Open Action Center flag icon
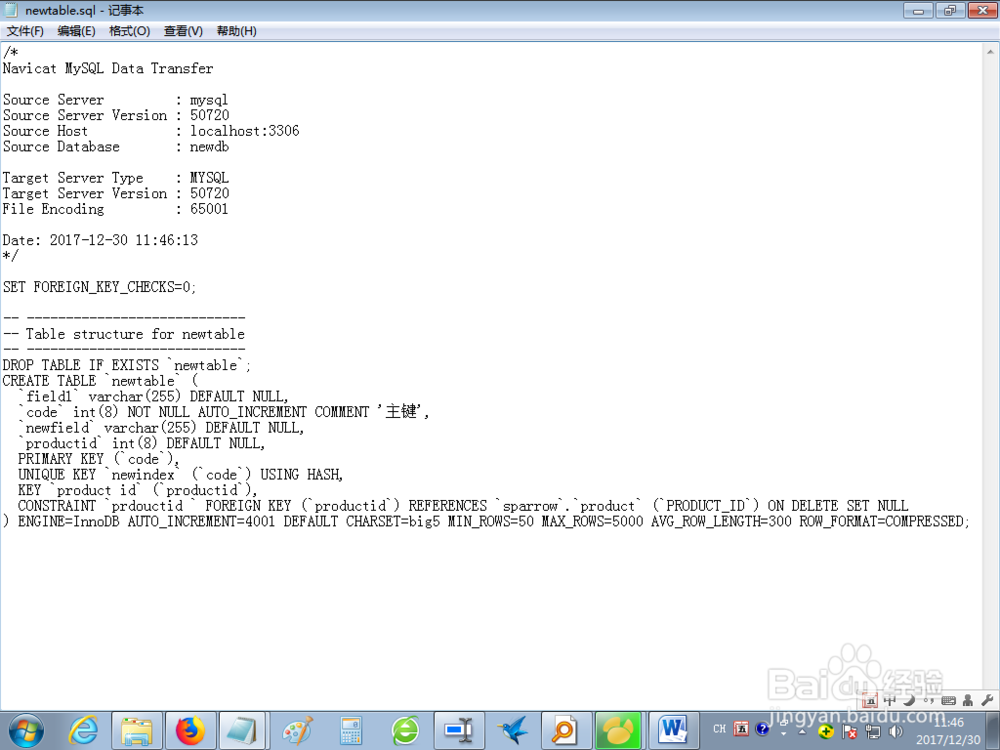 [x=849, y=732]
